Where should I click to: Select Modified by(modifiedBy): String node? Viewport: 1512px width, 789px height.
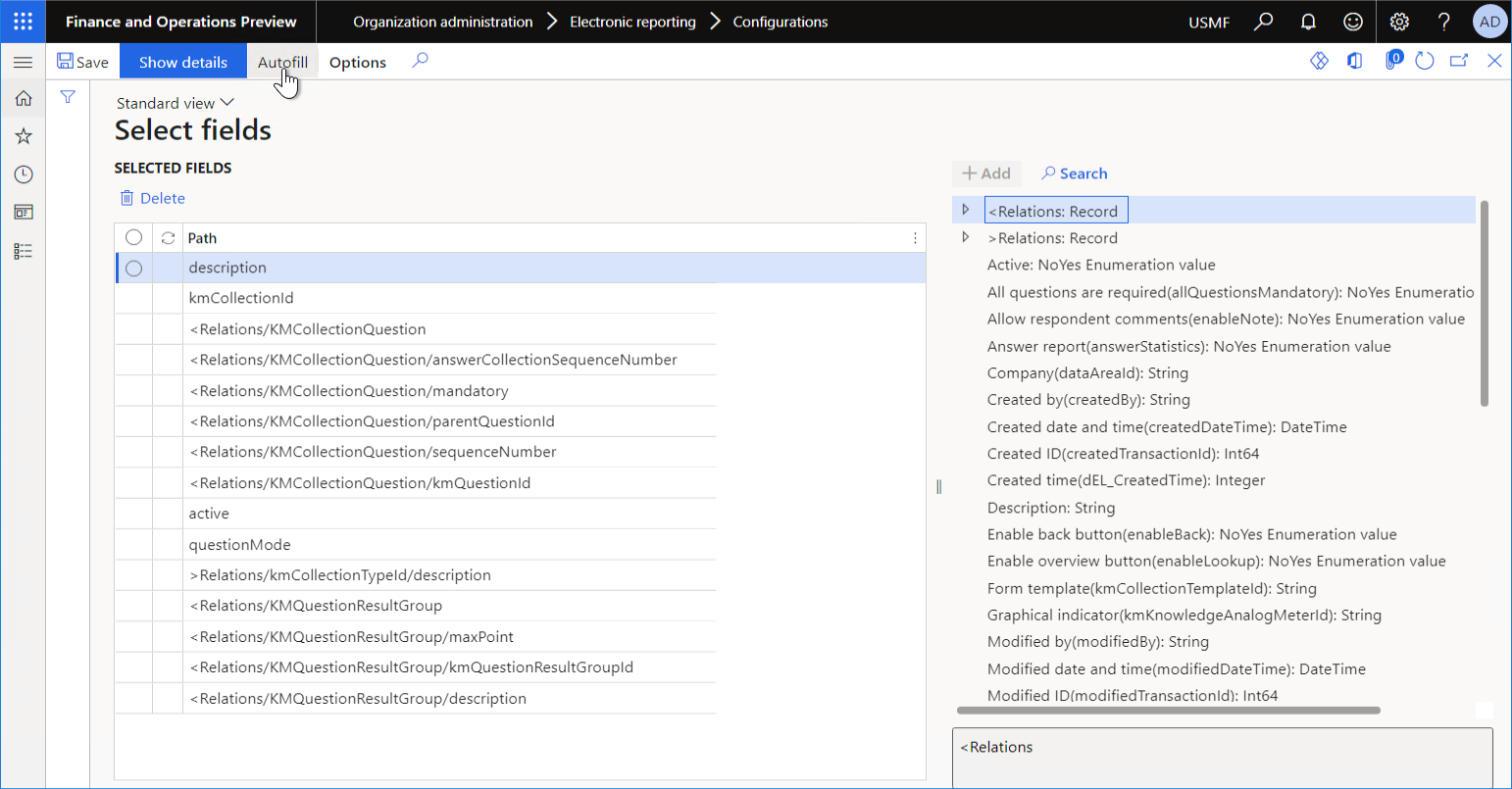pyautogui.click(x=1098, y=642)
